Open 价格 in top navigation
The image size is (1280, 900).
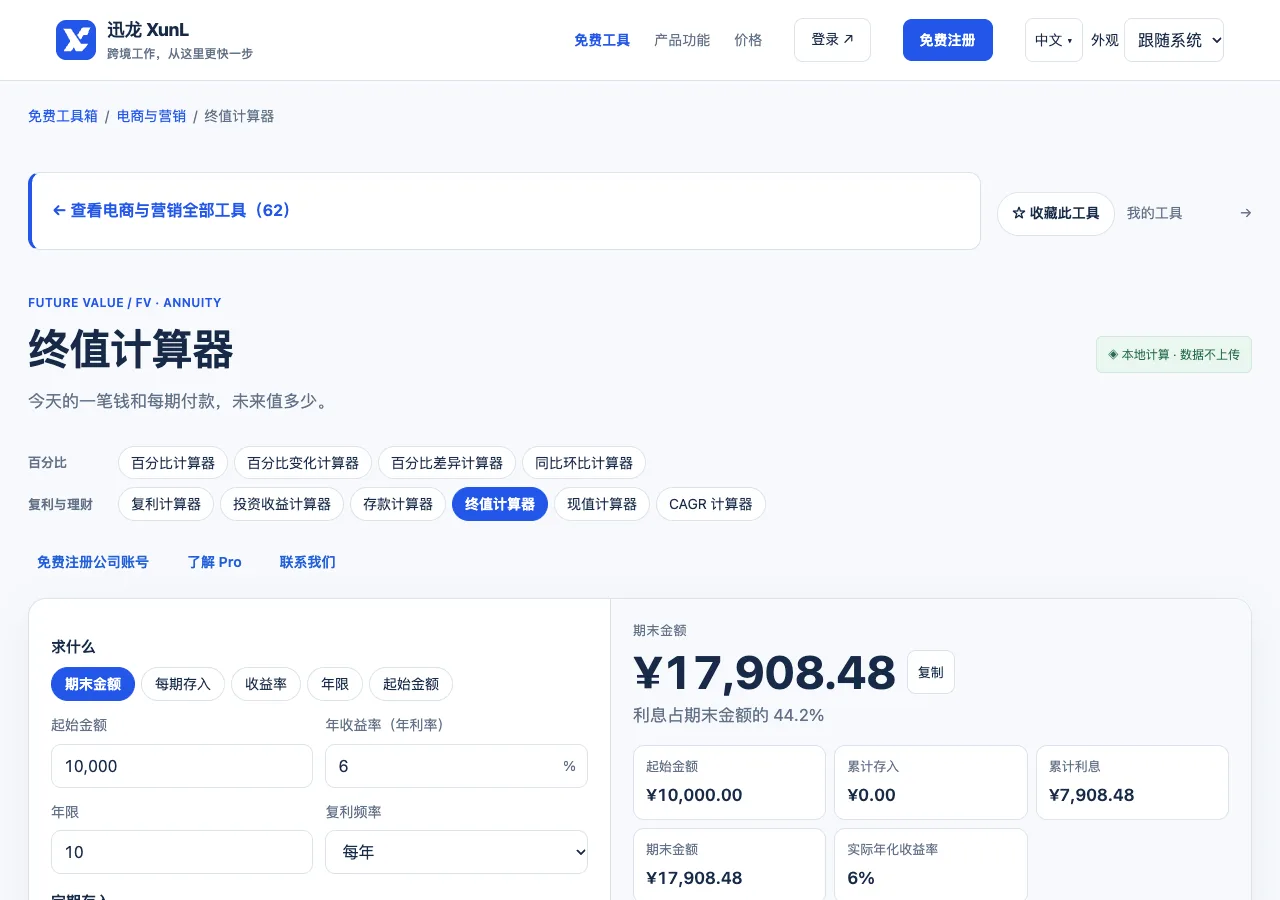(x=748, y=40)
